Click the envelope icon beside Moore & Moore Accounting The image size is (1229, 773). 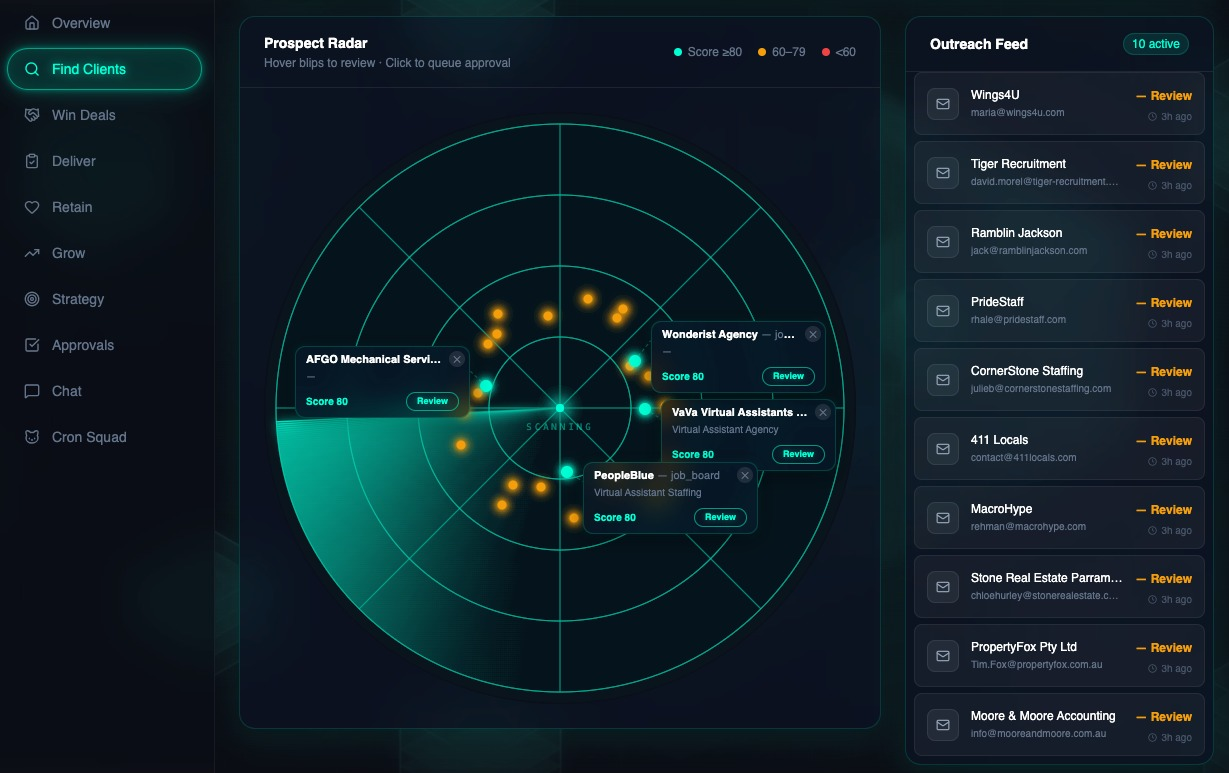click(x=942, y=725)
